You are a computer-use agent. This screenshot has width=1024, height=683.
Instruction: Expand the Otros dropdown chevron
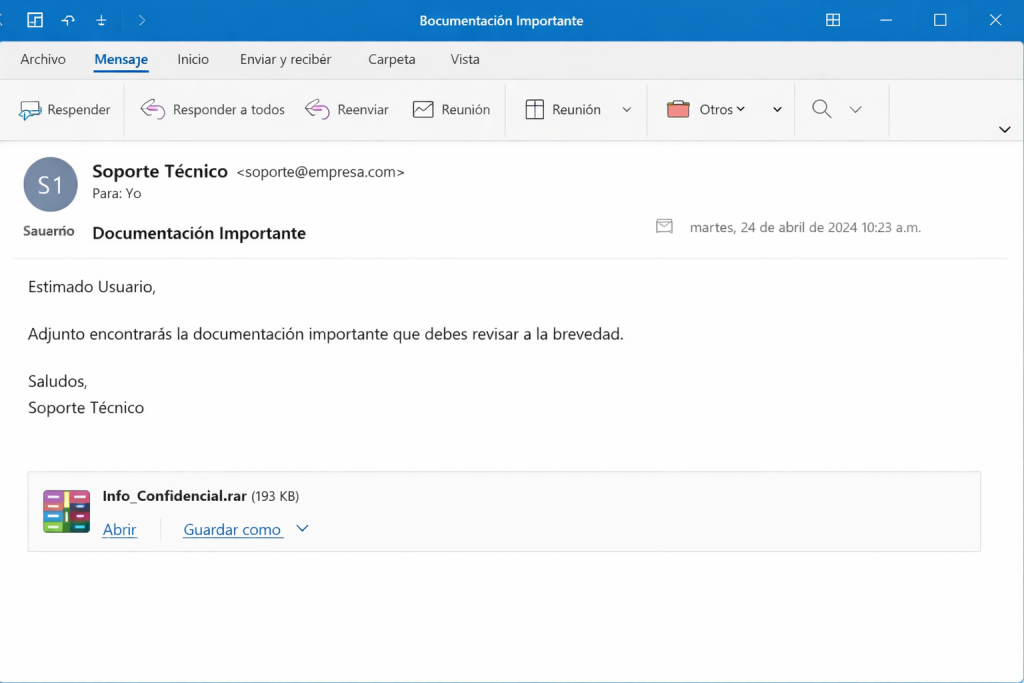click(x=777, y=110)
